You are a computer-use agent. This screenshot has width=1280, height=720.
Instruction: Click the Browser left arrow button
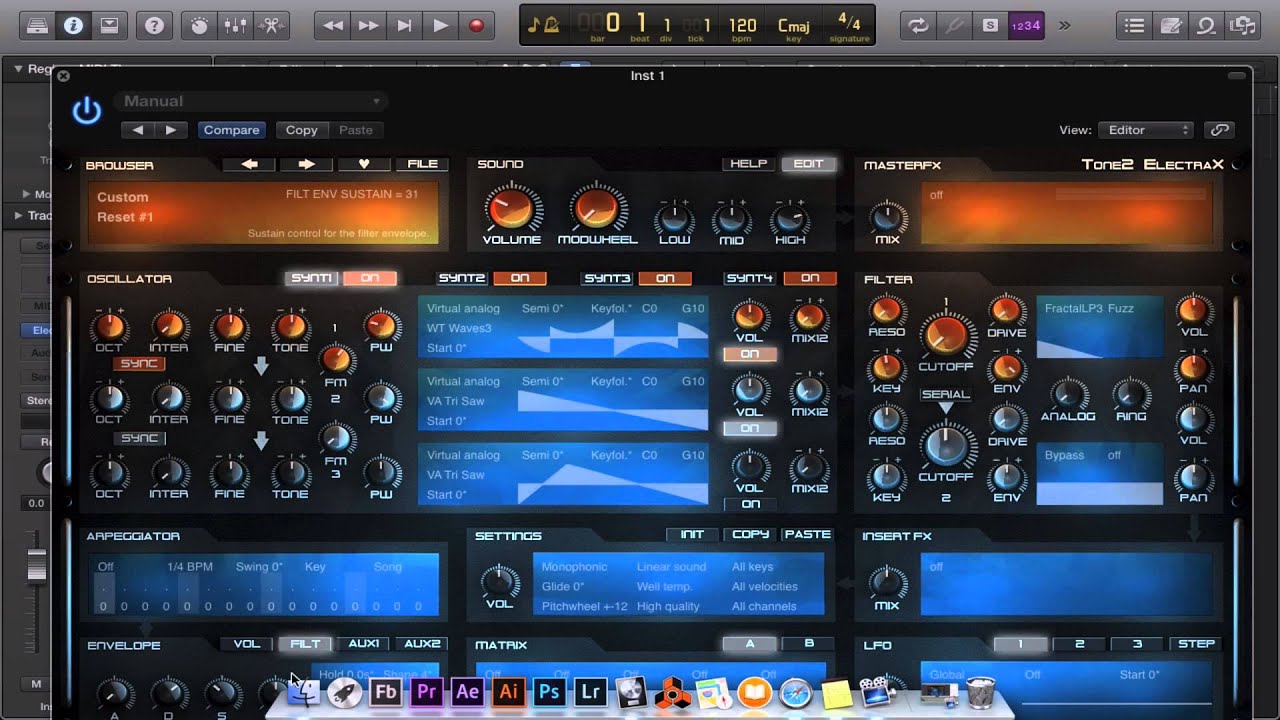(249, 164)
